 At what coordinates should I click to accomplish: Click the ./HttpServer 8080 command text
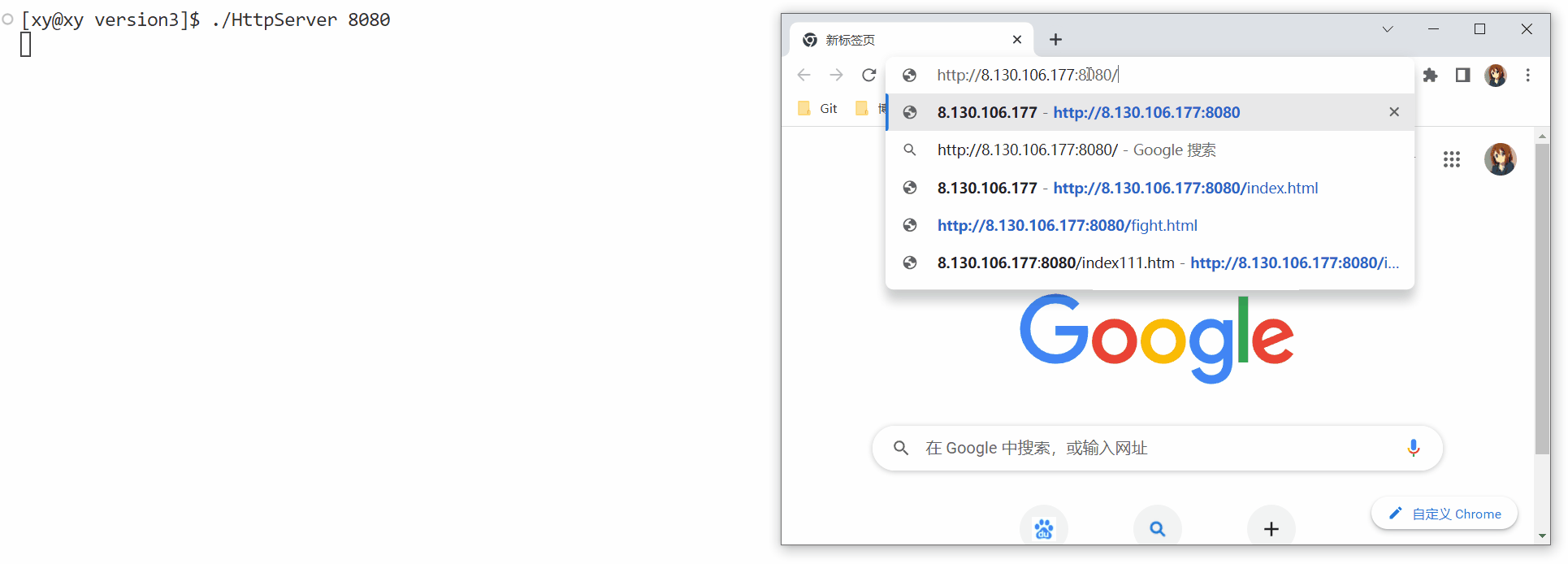click(x=301, y=20)
